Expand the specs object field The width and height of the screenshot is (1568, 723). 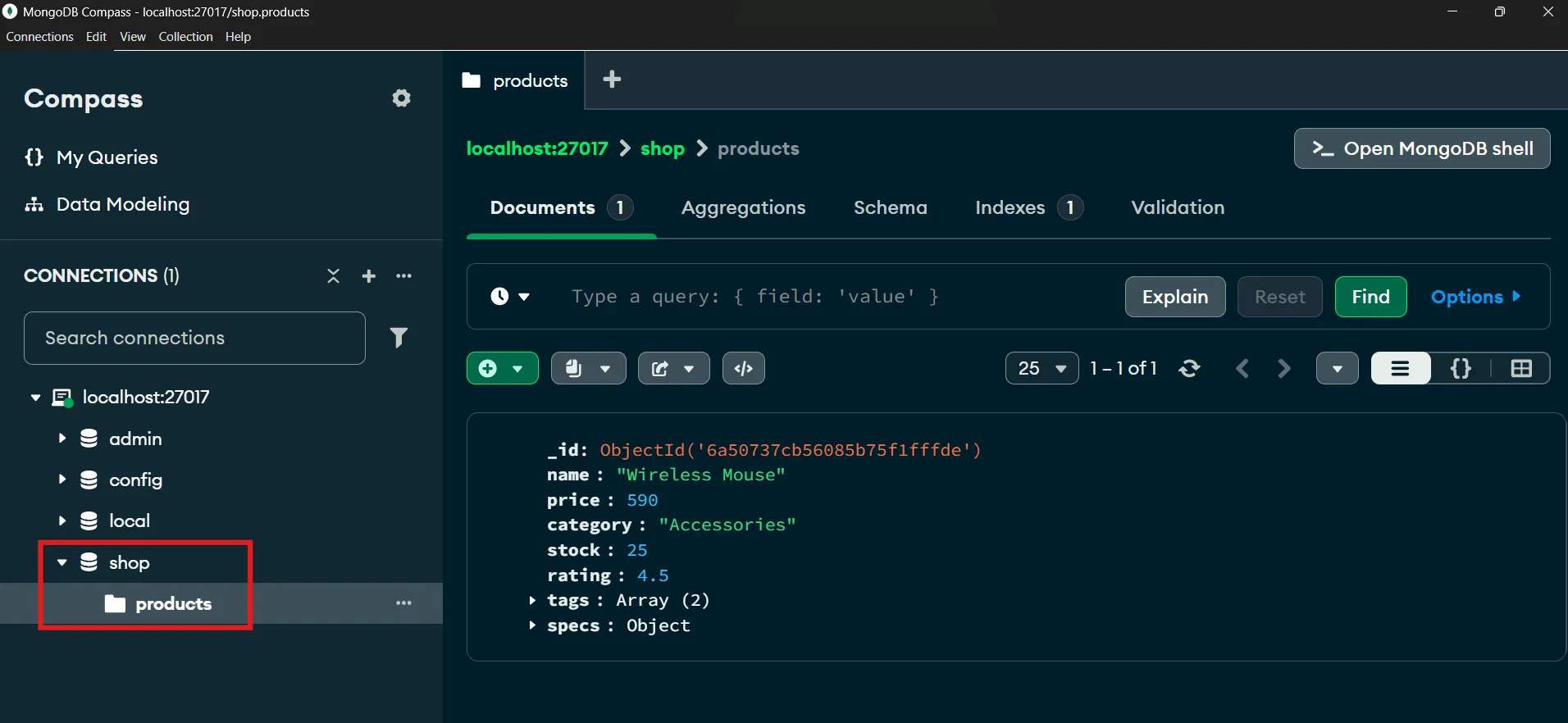[532, 625]
